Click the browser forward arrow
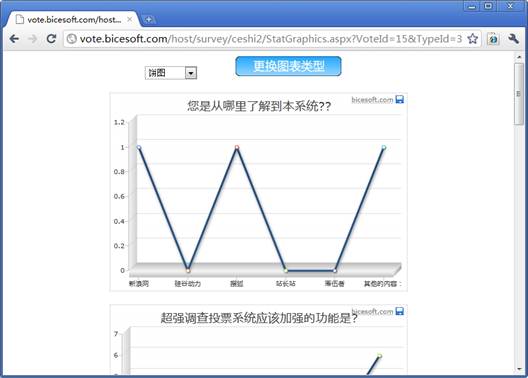This screenshot has width=528, height=378. point(33,39)
